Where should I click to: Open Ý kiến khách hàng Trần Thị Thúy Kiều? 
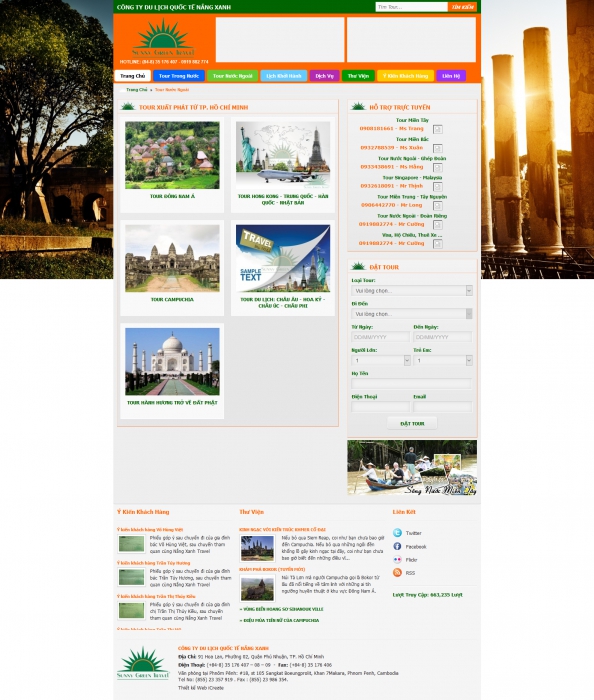pos(156,596)
